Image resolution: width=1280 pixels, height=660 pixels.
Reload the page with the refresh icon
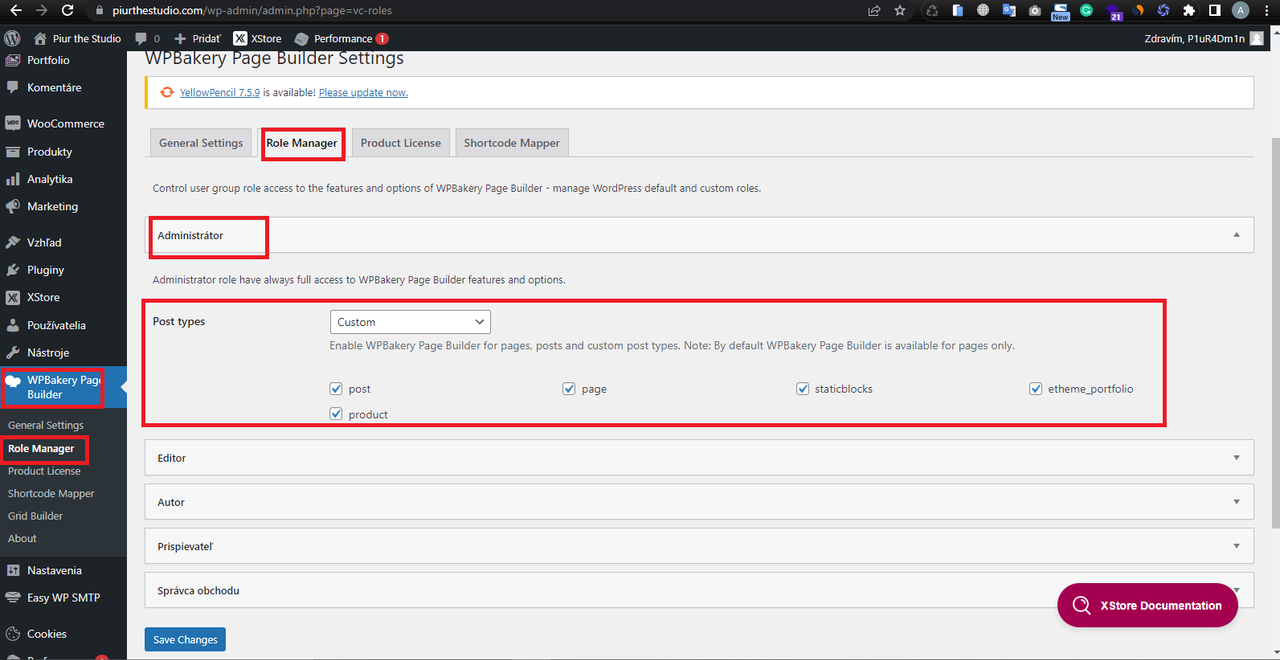67,10
